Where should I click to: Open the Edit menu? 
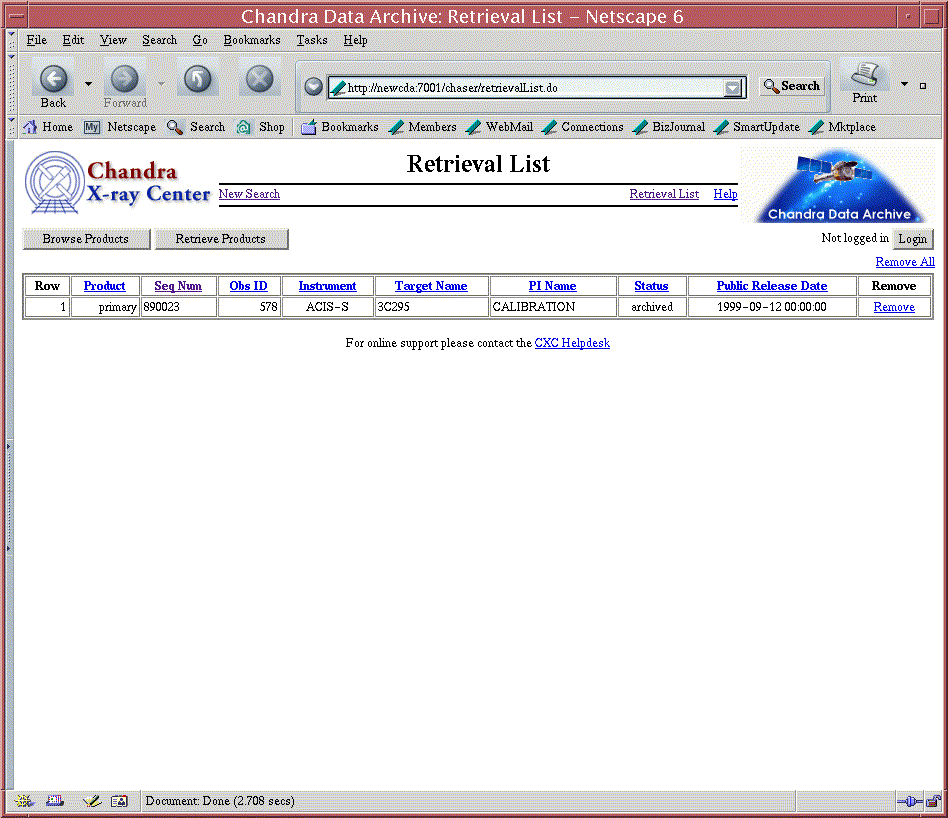(73, 40)
